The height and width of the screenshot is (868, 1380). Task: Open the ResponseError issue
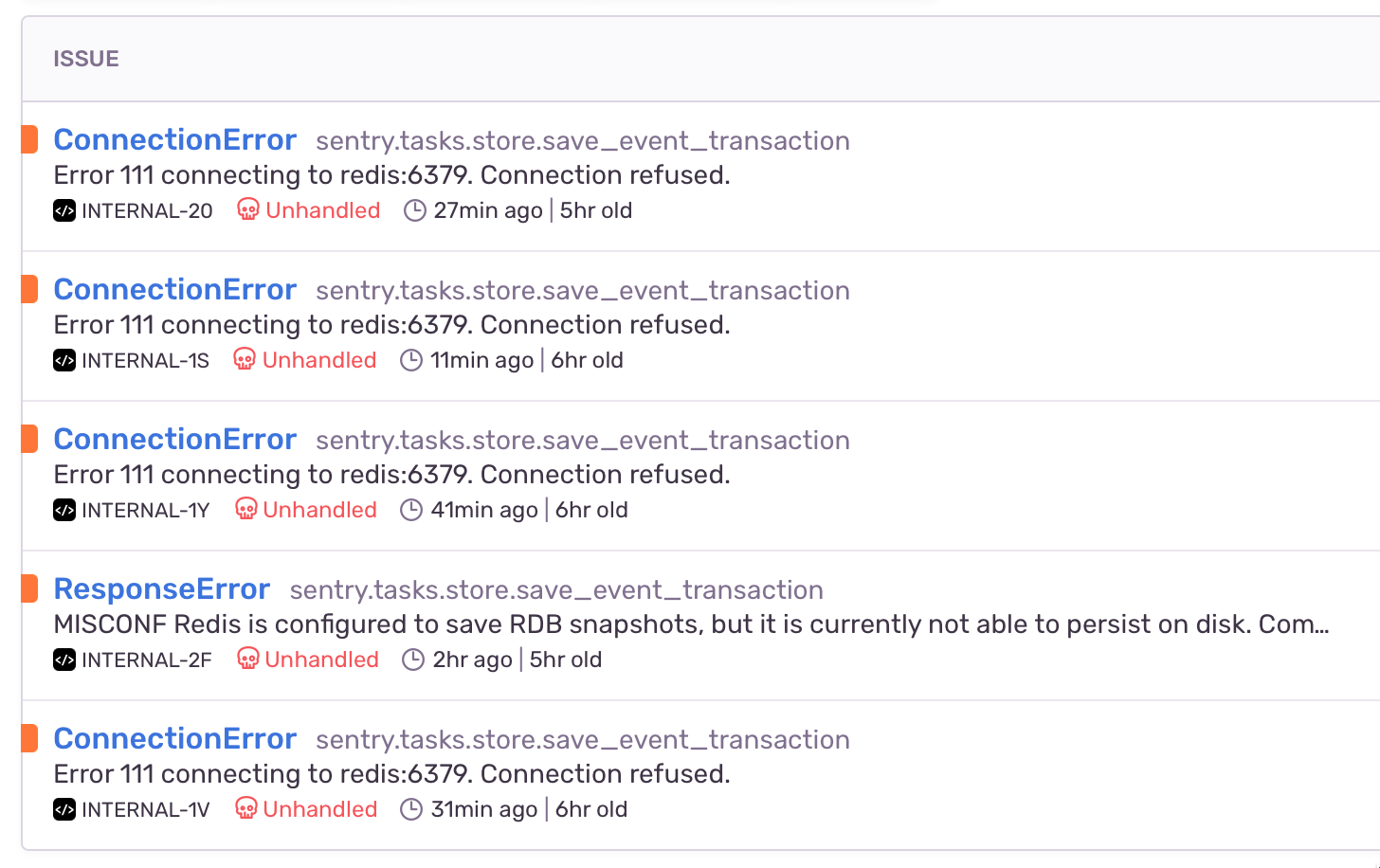tap(161, 588)
